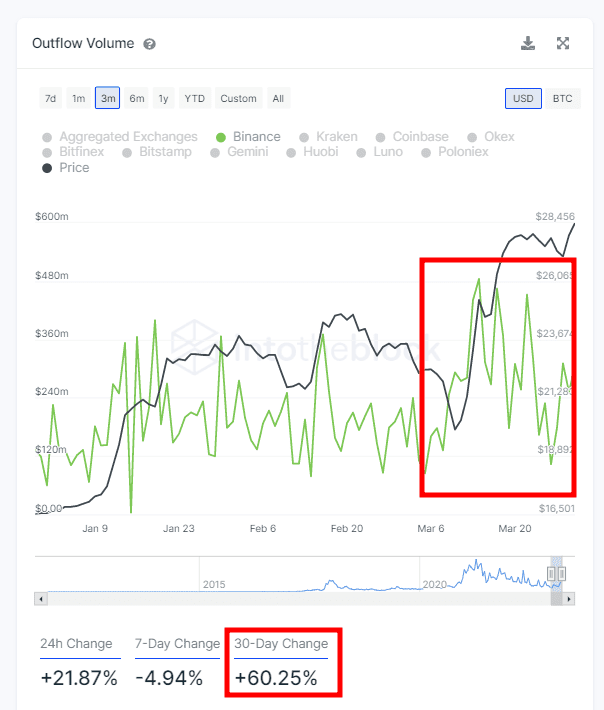Click the +60.25% value
The image size is (604, 710).
pyautogui.click(x=276, y=678)
